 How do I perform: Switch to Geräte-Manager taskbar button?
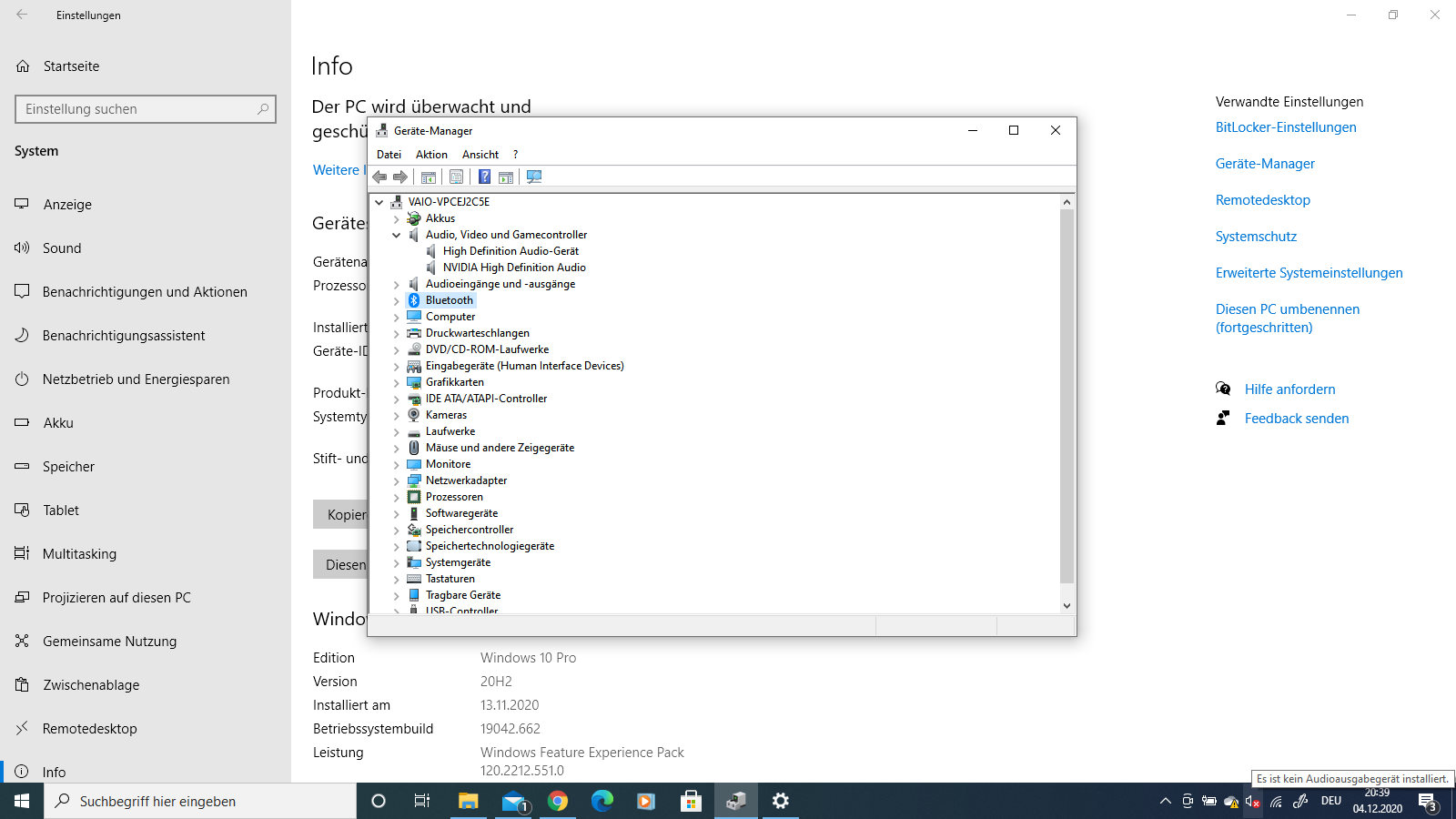click(735, 801)
